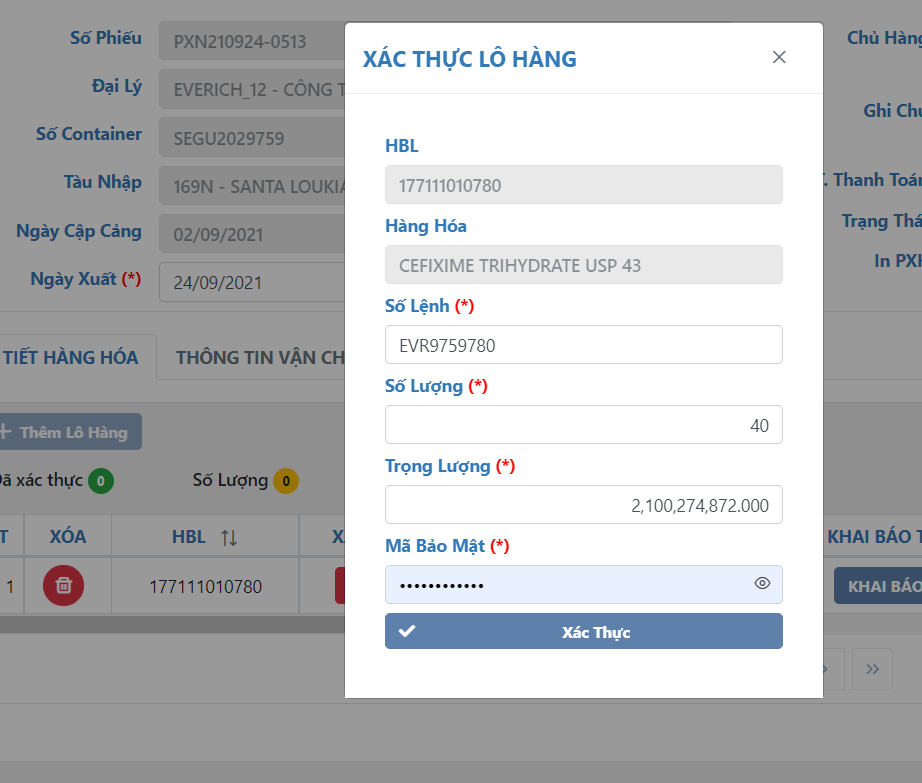Screen dimensions: 922x783
Task: Click the Đại Lý field
Action: point(250,89)
